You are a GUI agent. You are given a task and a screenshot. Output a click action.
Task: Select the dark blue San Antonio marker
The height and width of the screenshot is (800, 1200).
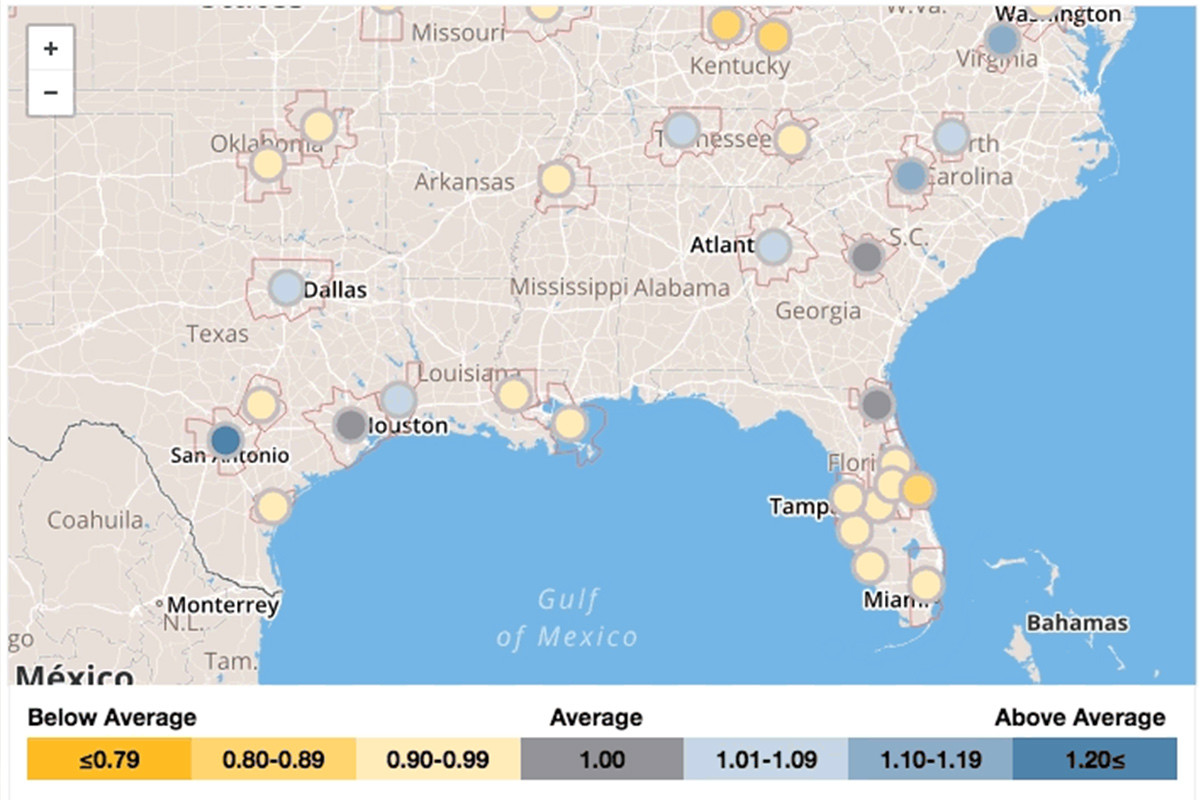point(226,439)
